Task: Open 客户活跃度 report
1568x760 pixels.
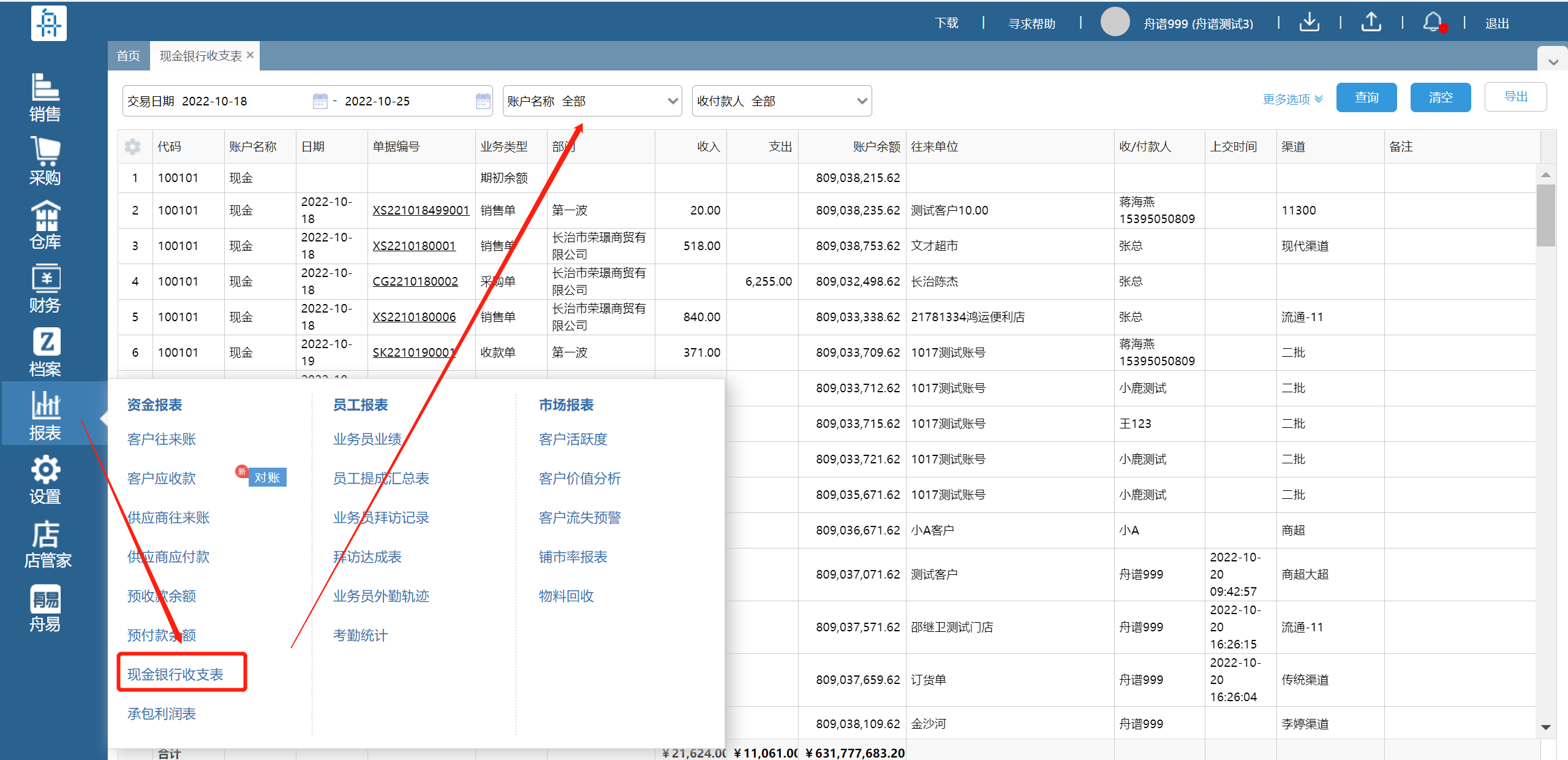Action: click(573, 439)
